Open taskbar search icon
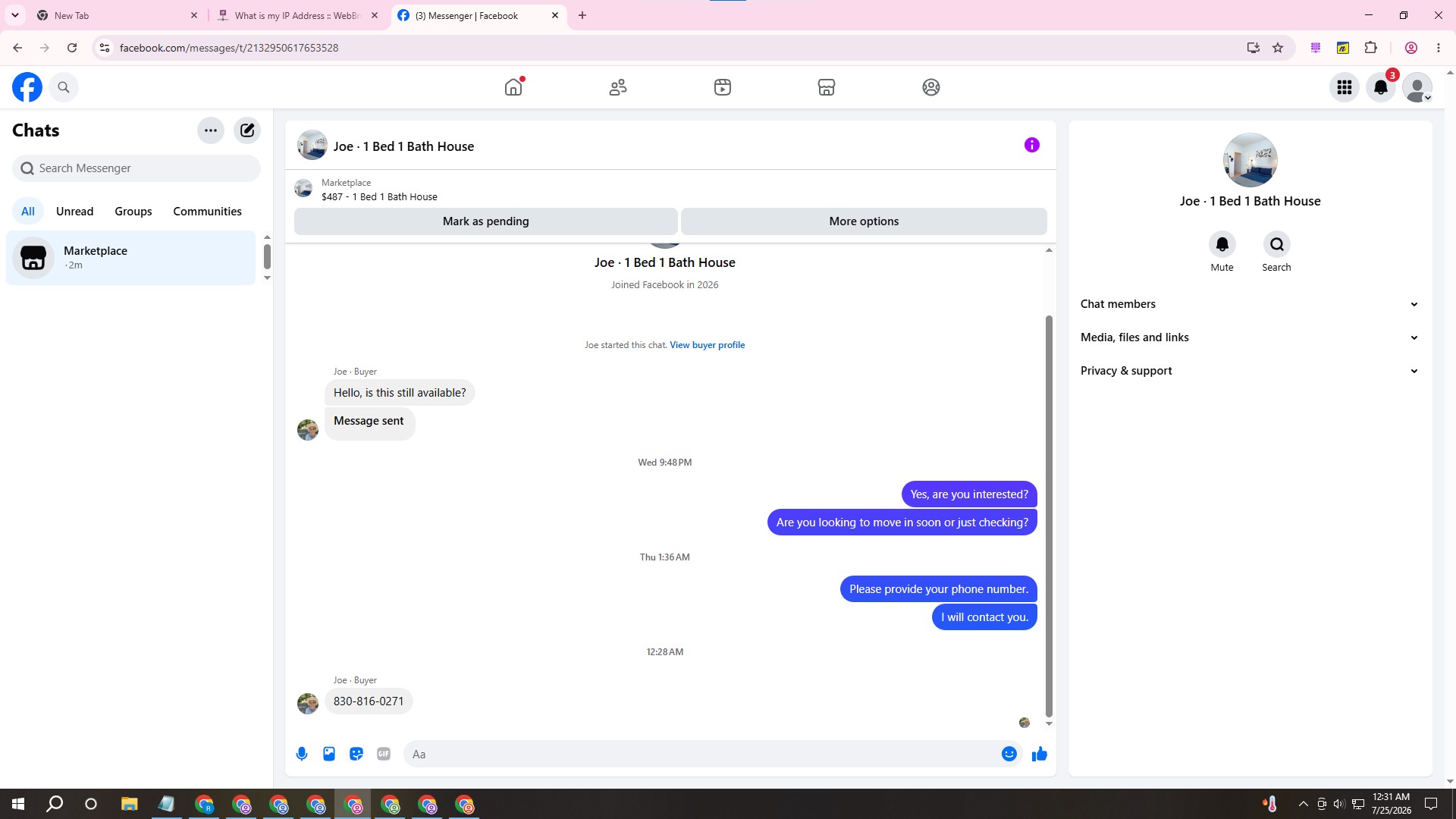This screenshot has width=1456, height=819. point(55,804)
